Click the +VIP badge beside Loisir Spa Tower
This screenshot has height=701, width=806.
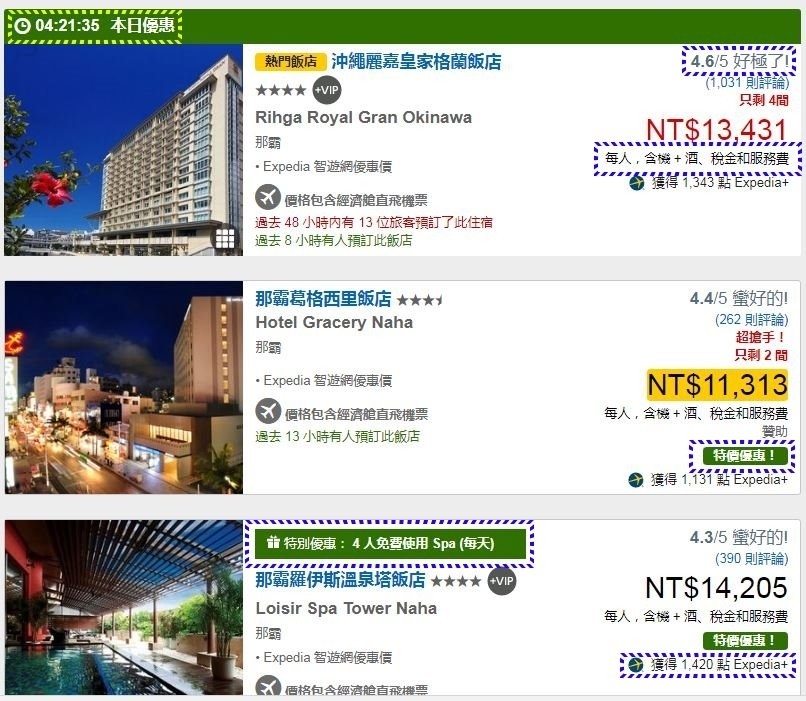pyautogui.click(x=501, y=581)
